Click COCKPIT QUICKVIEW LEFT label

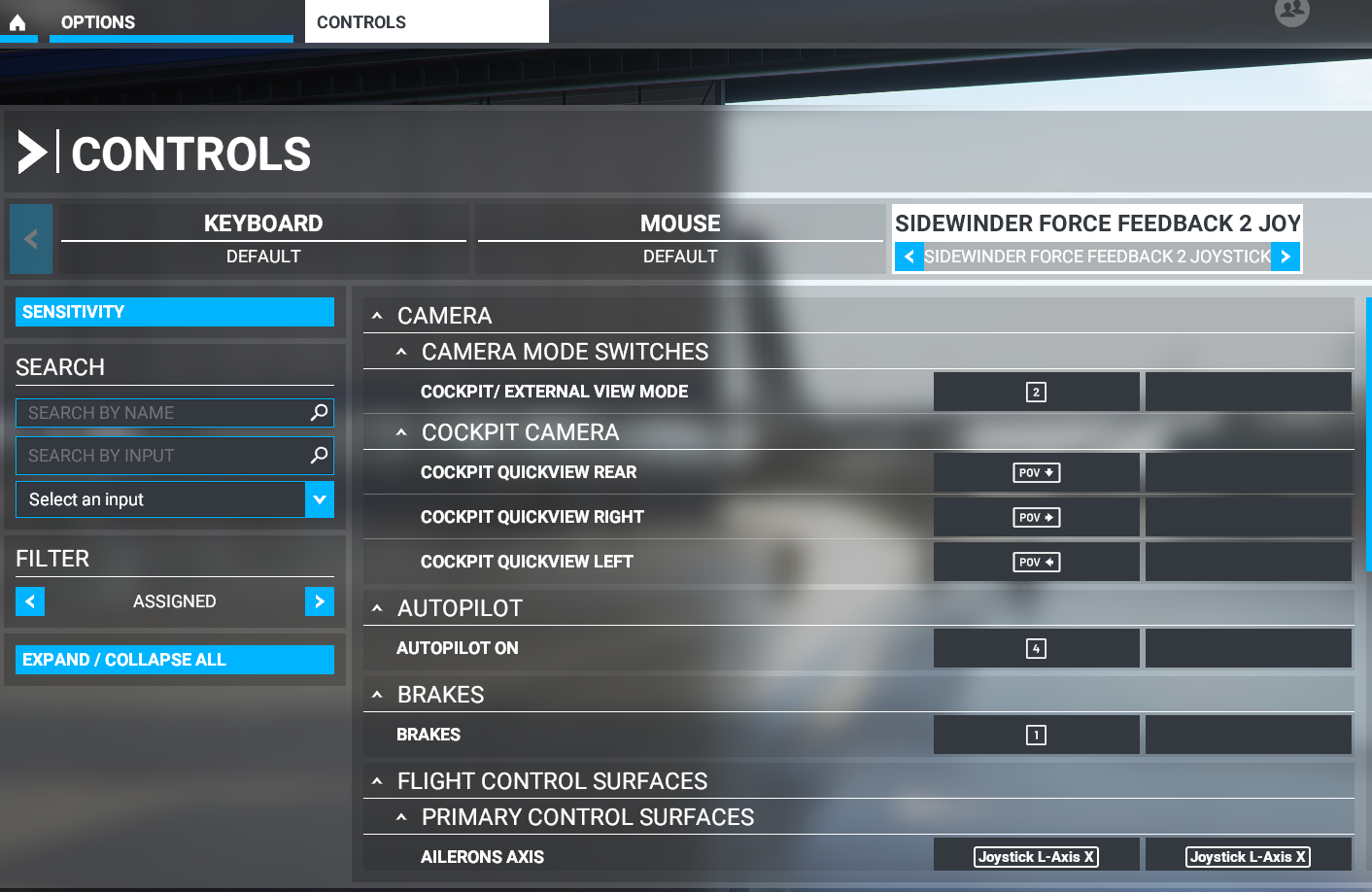[x=527, y=562]
